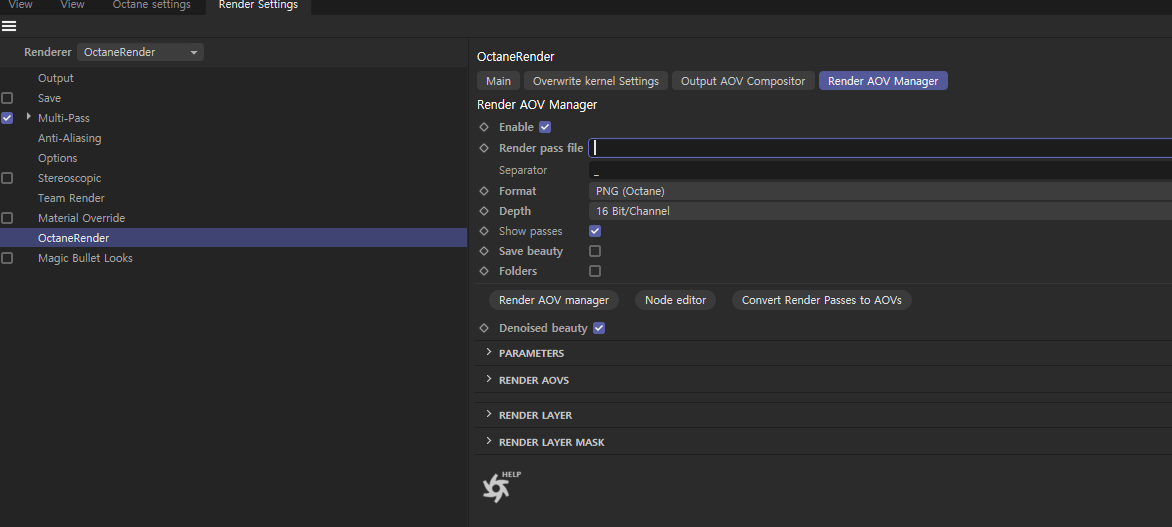Switch to the Octane settings tab
Screen dimensions: 1172x527
pos(152,5)
